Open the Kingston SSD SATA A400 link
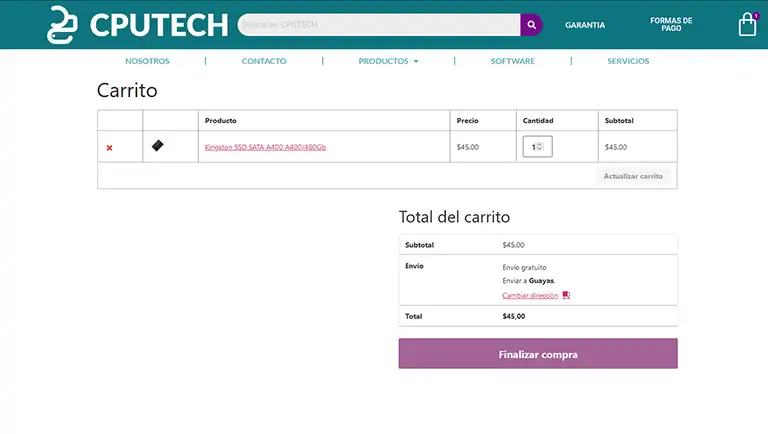This screenshot has height=434, width=768. click(265, 147)
